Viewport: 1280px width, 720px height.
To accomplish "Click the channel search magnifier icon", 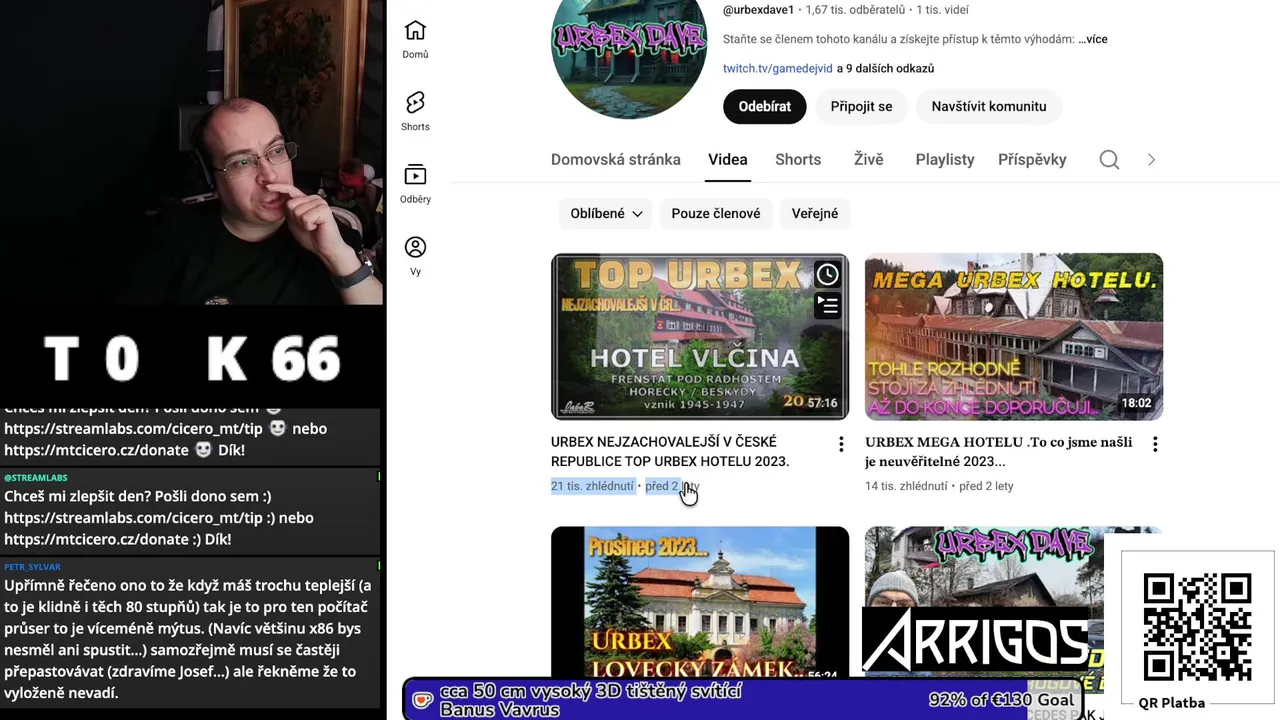I will [1109, 160].
